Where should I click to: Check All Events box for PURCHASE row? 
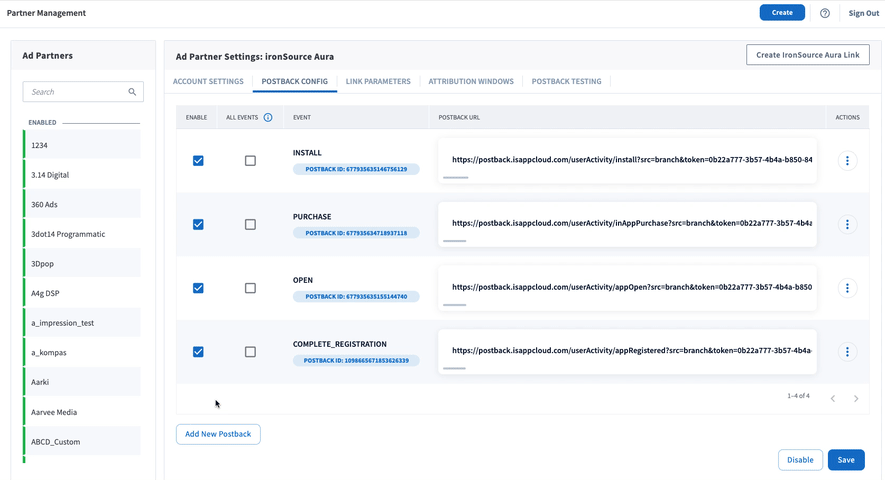click(250, 225)
